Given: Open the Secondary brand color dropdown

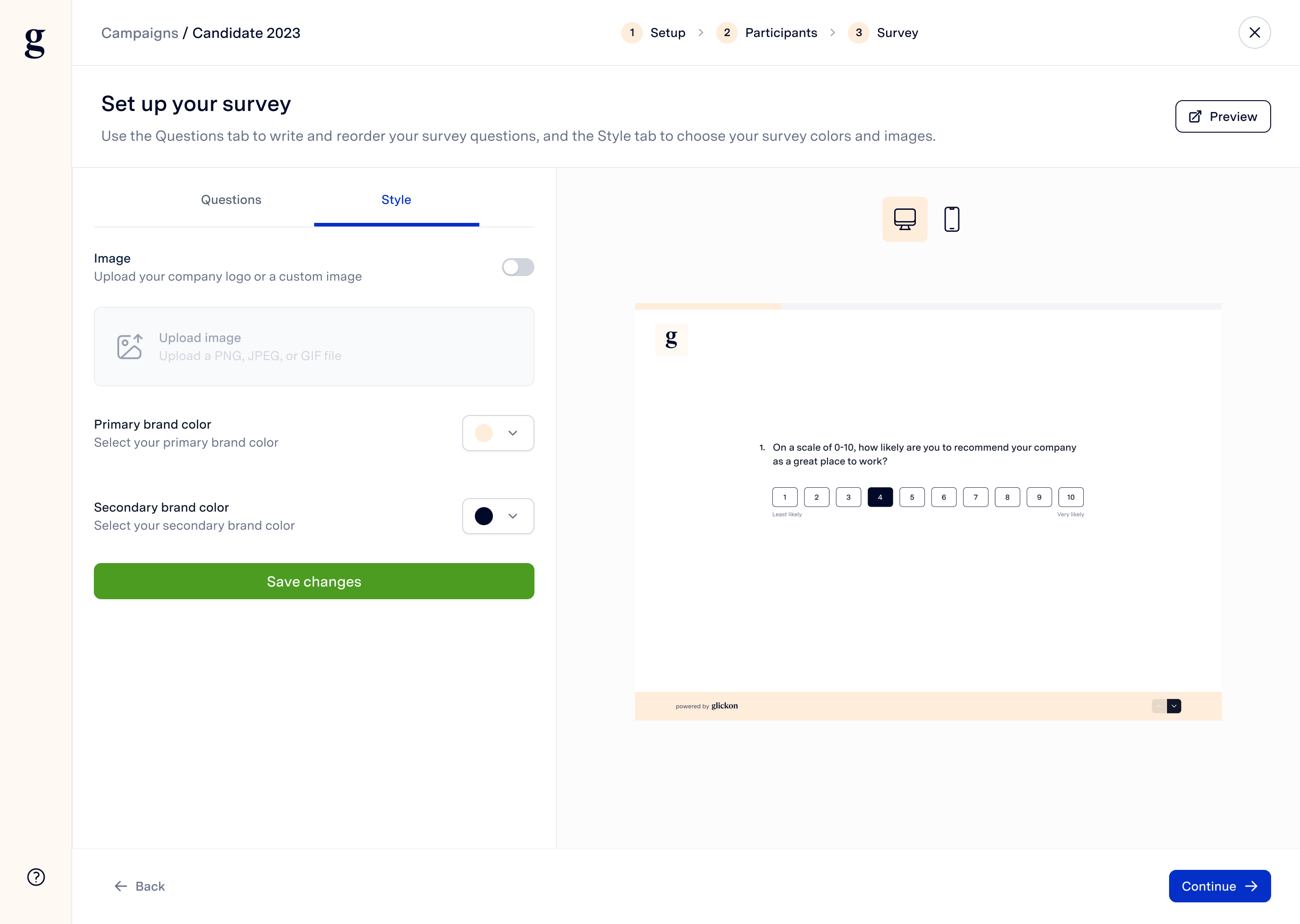Looking at the screenshot, I should pyautogui.click(x=512, y=516).
